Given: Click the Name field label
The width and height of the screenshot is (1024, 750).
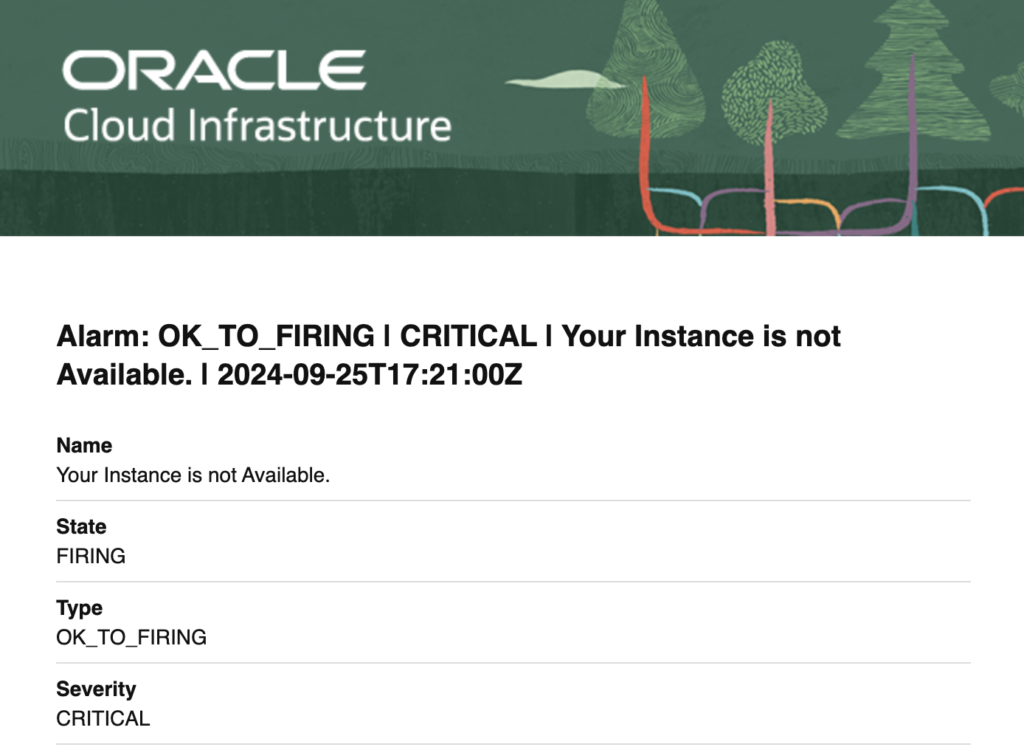Looking at the screenshot, I should coord(84,446).
